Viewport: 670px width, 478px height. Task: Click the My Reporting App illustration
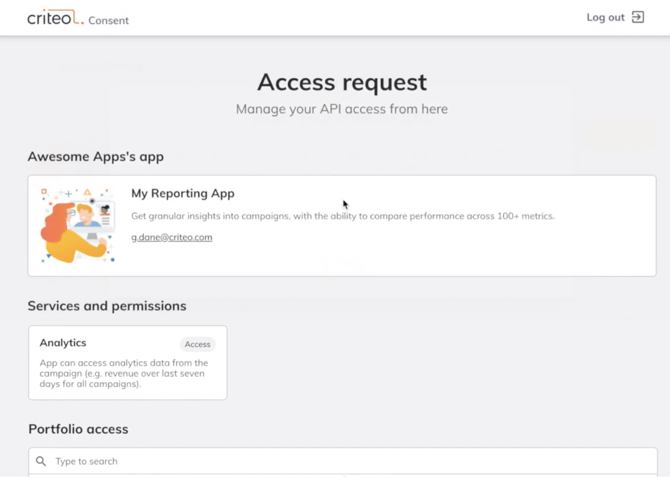[x=78, y=225]
